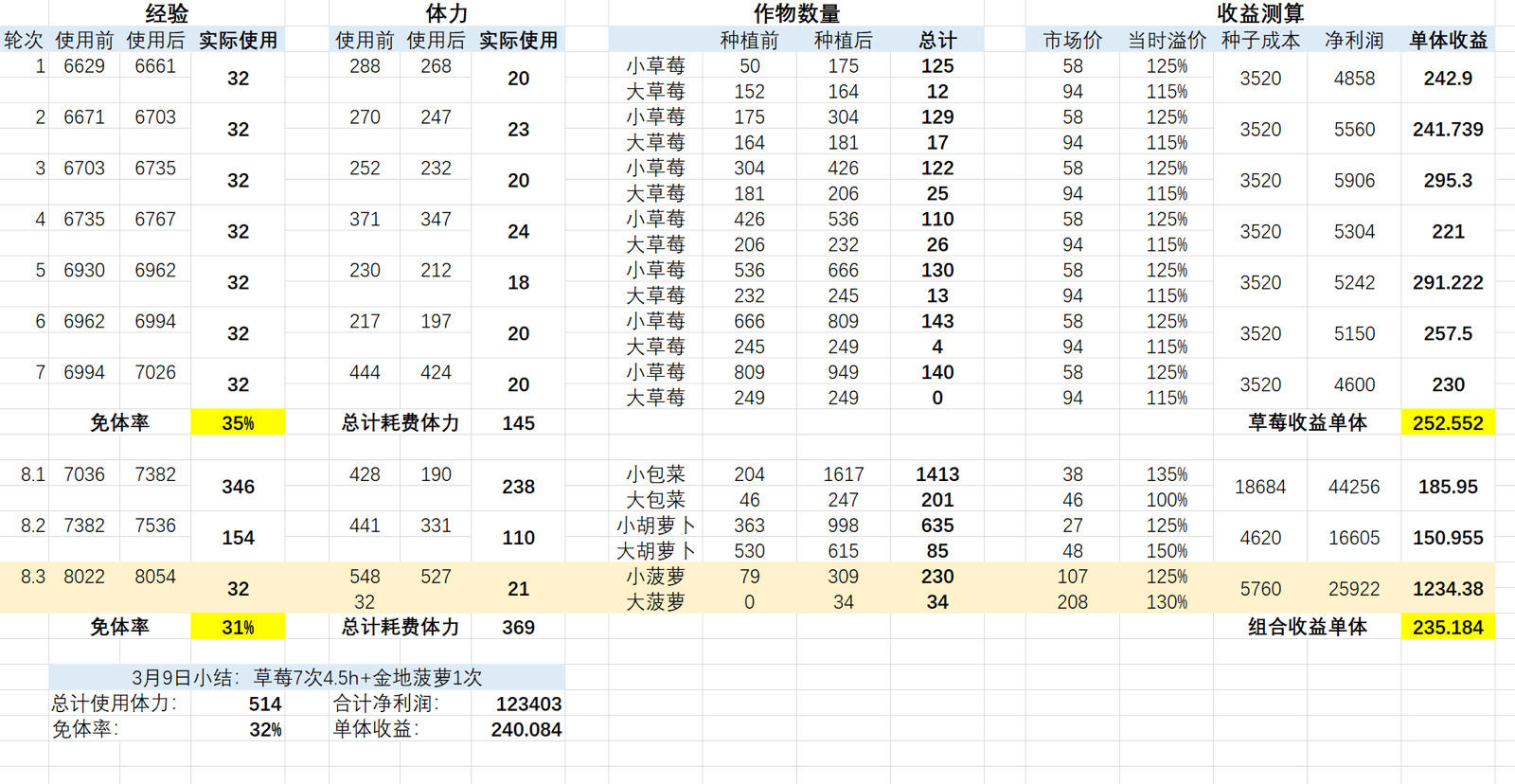The height and width of the screenshot is (784, 1515).
Task: Click the 草莓收益单体 label
Action: (1307, 422)
